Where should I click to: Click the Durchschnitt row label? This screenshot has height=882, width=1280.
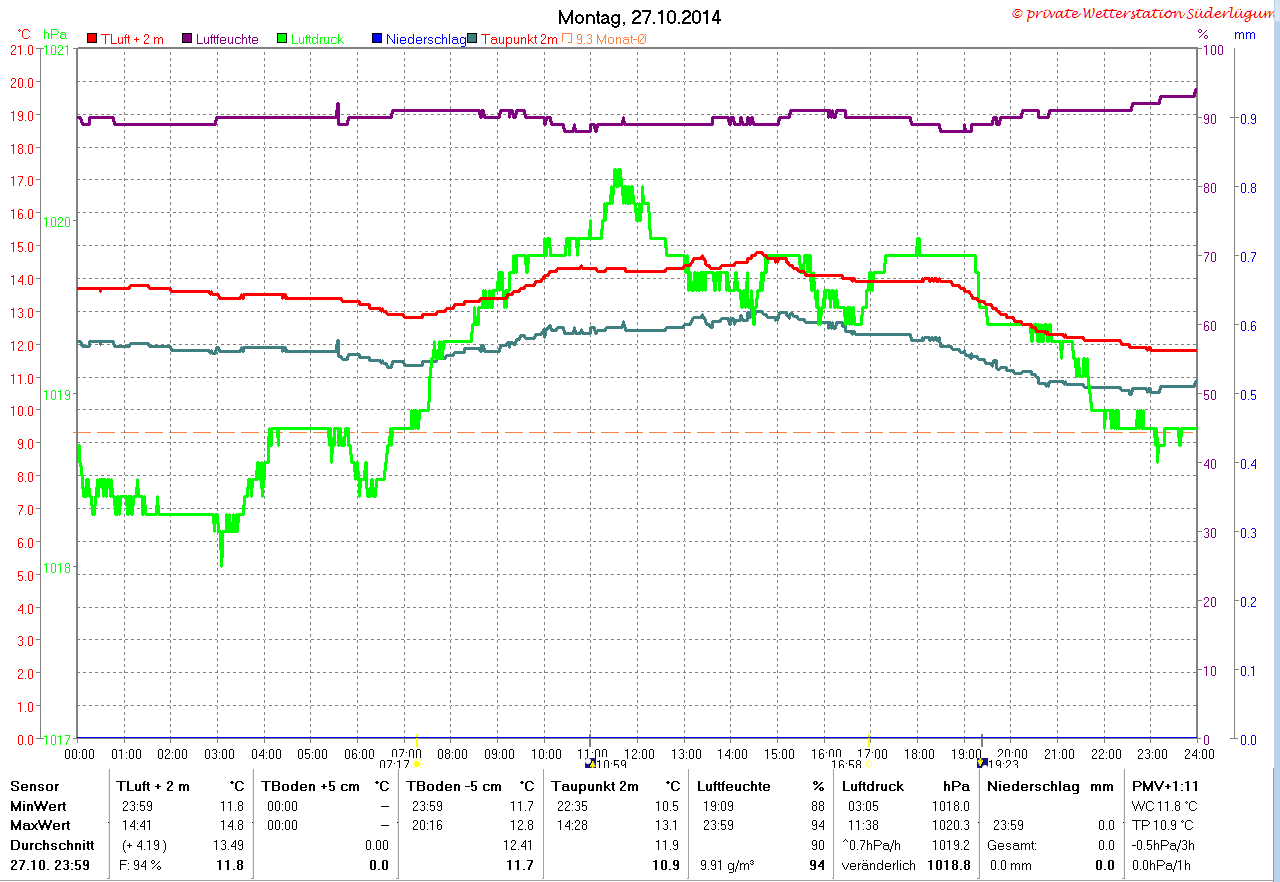(x=51, y=845)
